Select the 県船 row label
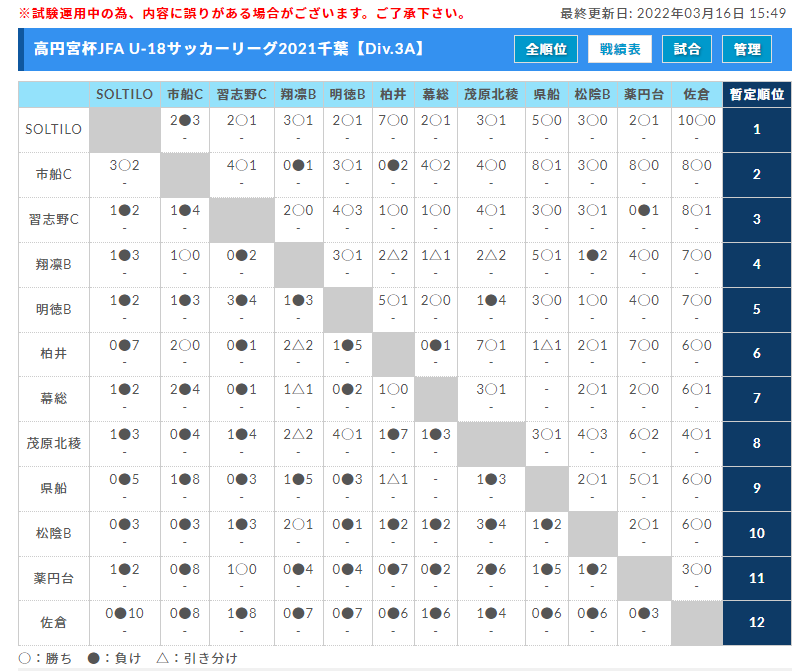 54,488
